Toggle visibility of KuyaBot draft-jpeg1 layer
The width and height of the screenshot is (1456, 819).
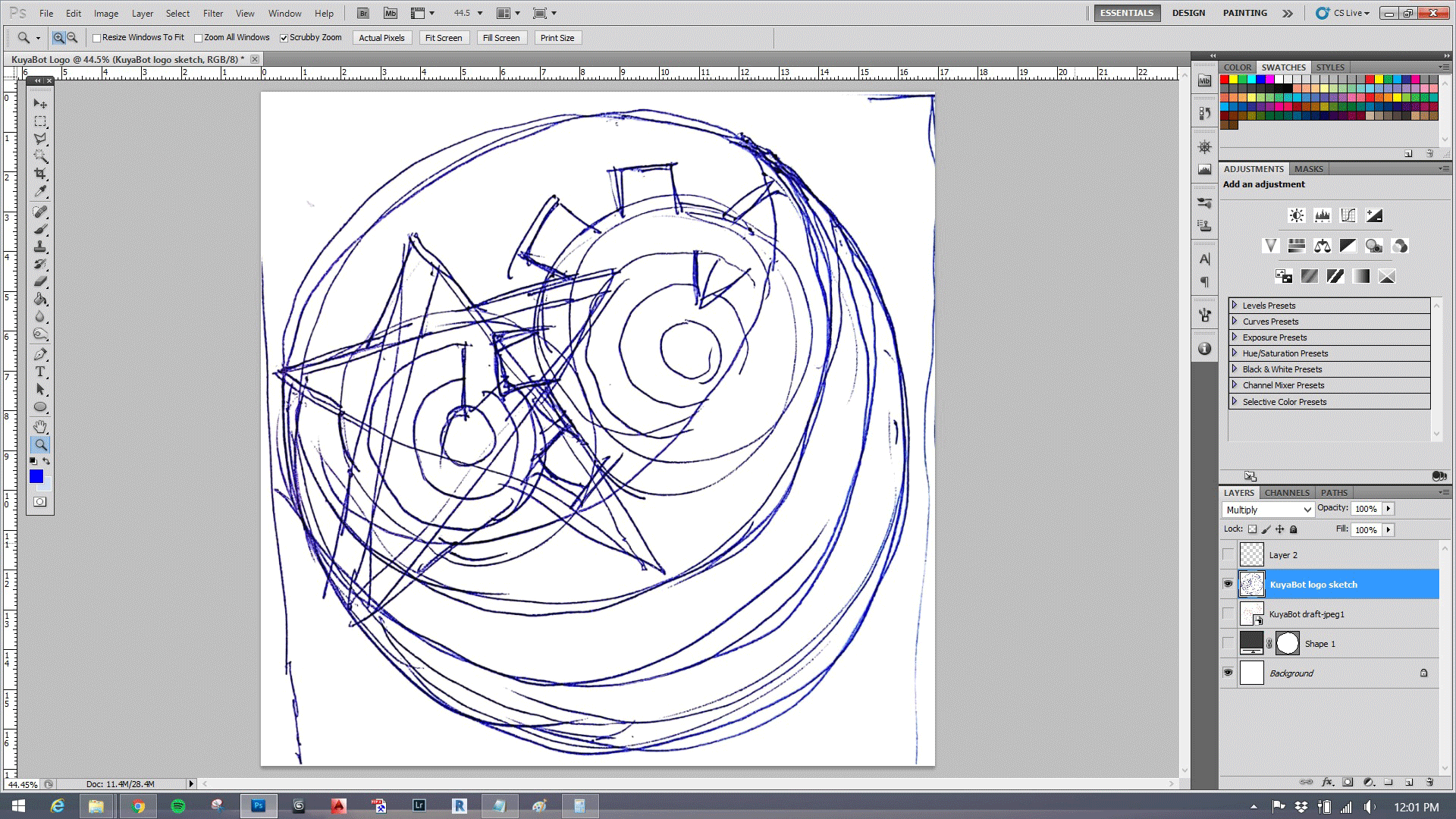click(x=1227, y=614)
